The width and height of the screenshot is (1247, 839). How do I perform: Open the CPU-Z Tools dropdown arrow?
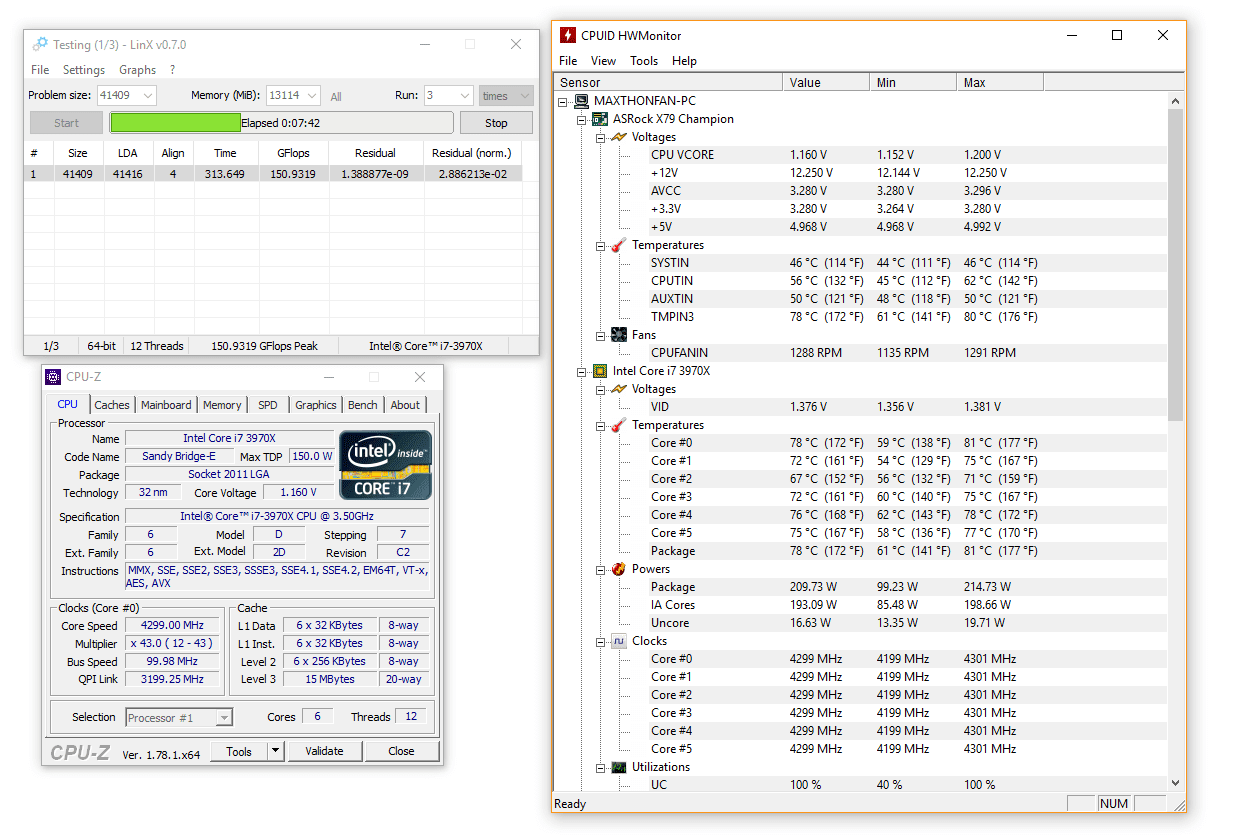tap(276, 751)
